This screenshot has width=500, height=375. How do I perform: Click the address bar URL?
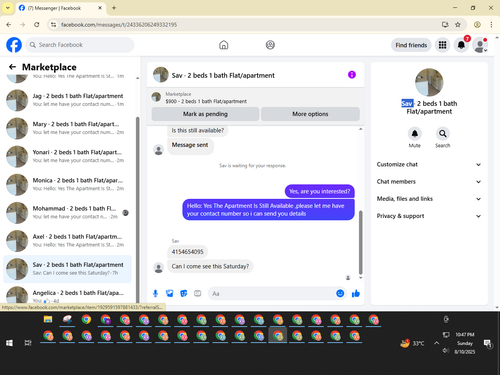click(119, 25)
